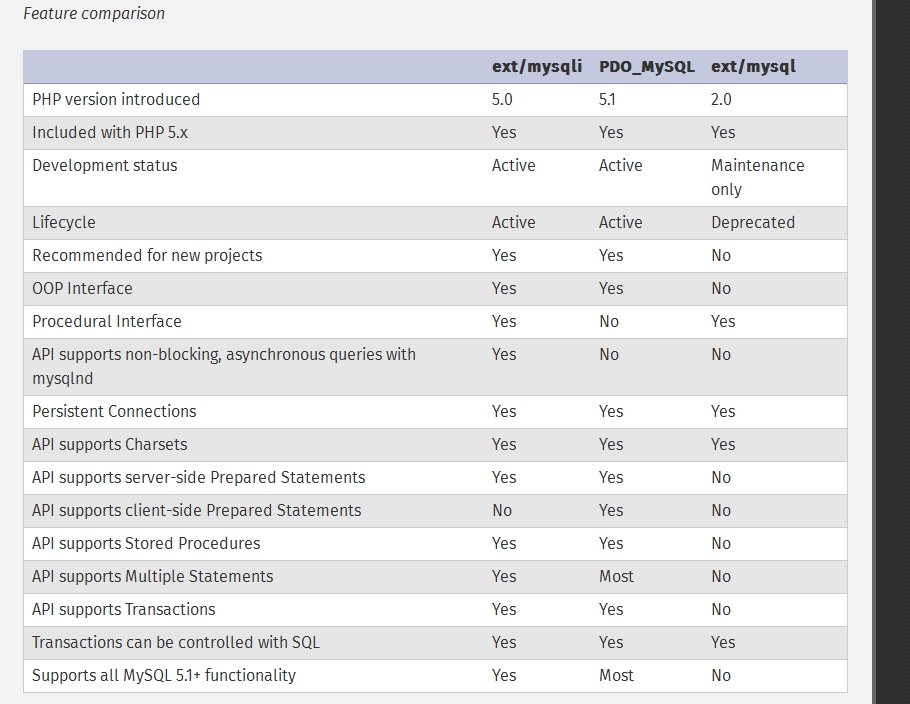Select the PDO_MySQL column header
The height and width of the screenshot is (704, 910).
point(647,67)
